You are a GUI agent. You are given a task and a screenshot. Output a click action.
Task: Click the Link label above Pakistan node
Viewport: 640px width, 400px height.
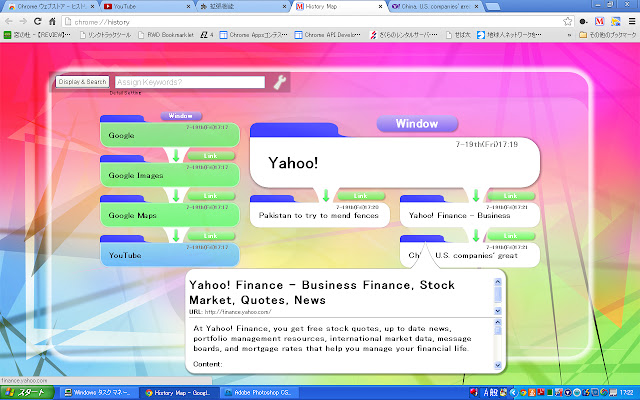click(361, 196)
